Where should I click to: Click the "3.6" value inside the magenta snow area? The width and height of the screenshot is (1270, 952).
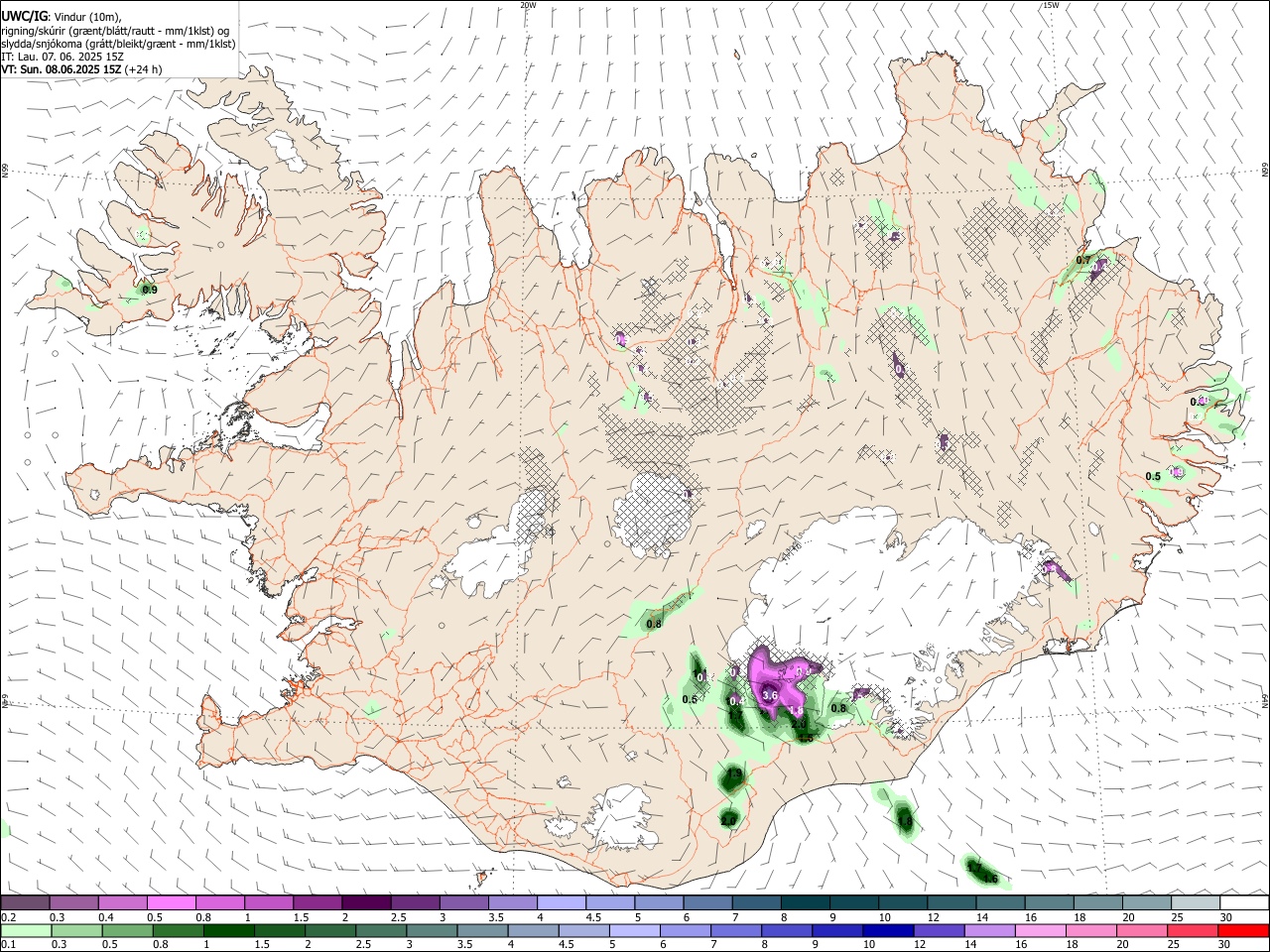coord(770,696)
